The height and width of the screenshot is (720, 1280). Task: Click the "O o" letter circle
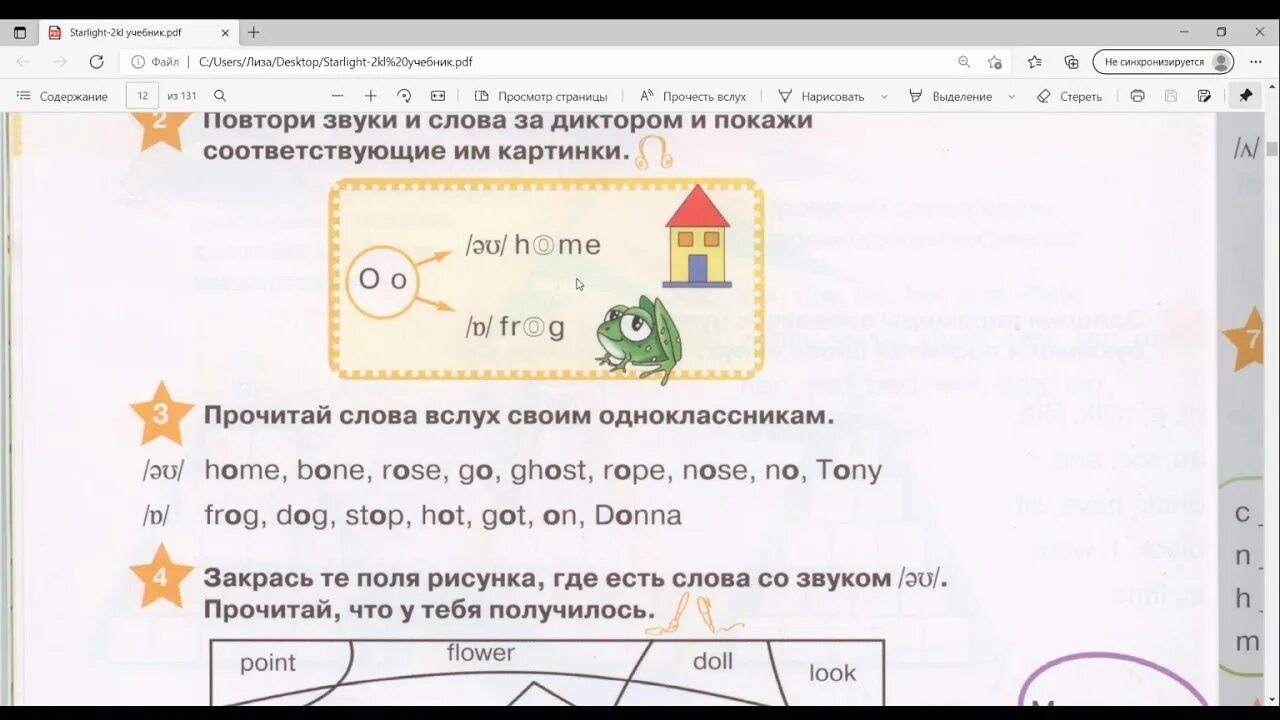[x=382, y=281]
